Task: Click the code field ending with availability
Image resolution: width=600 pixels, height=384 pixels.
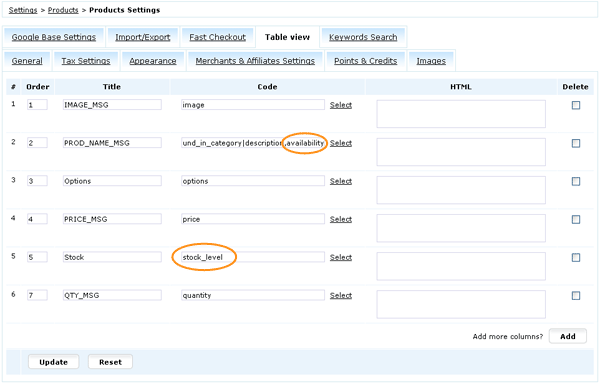Action: pos(253,143)
